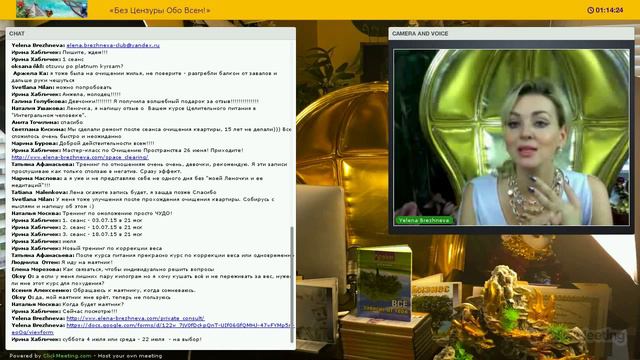The width and height of the screenshot is (640, 360).
Task: Click the elapsed timer 01:14:24
Action: coord(609,10)
